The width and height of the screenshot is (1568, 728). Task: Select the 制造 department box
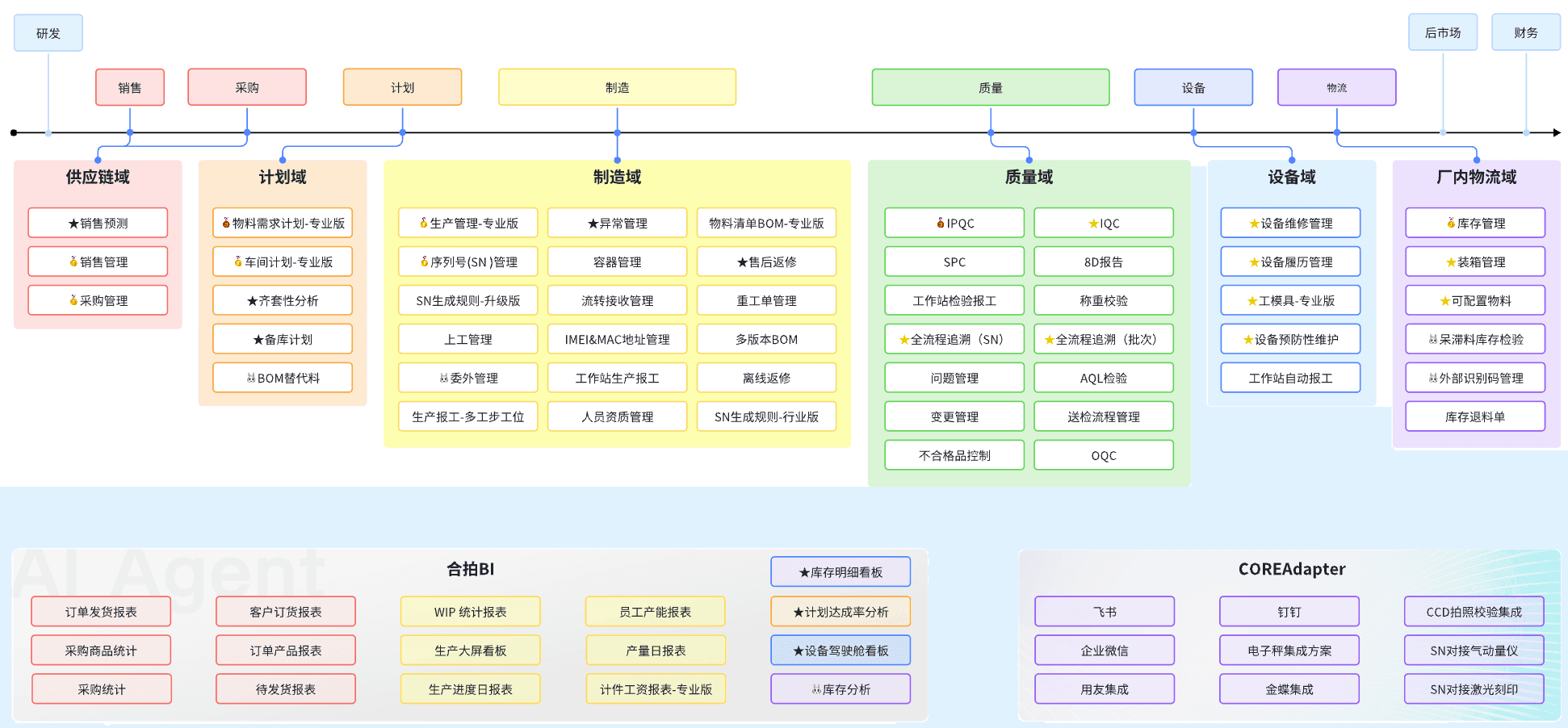point(617,87)
